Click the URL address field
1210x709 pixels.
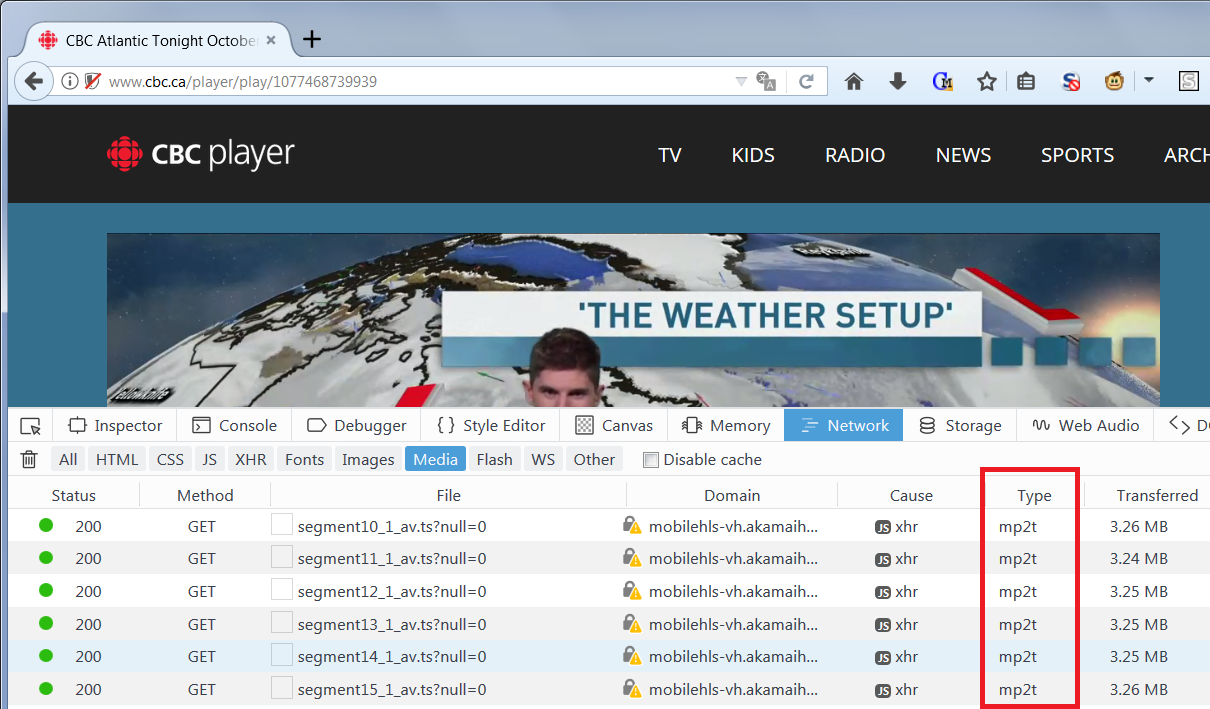tap(420, 82)
